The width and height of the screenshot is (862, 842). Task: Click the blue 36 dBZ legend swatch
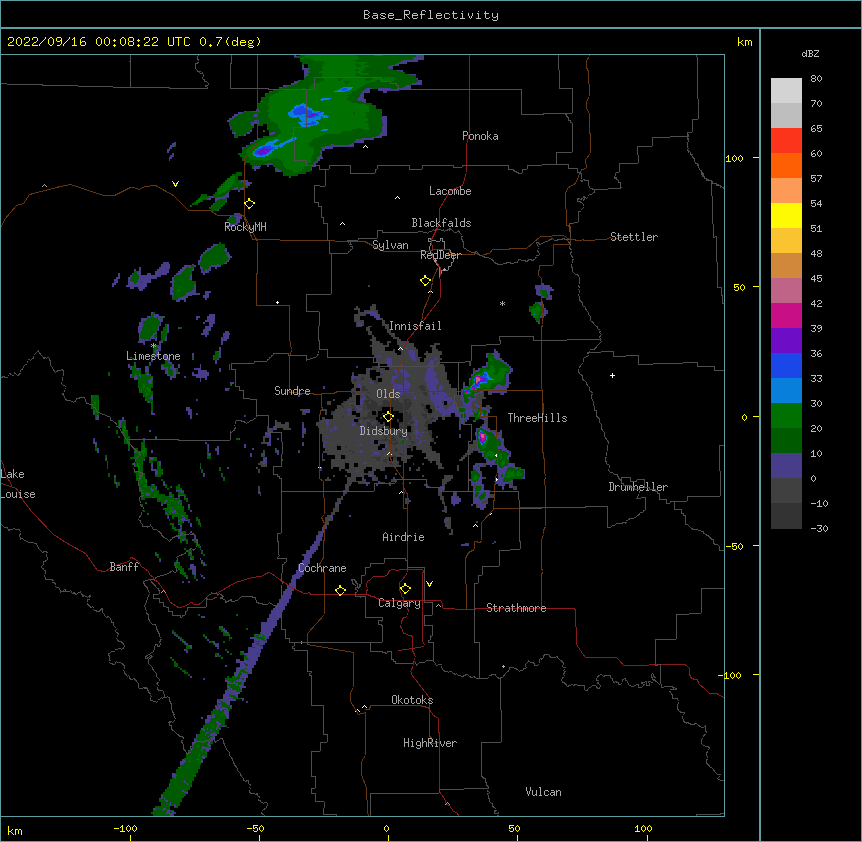(786, 365)
